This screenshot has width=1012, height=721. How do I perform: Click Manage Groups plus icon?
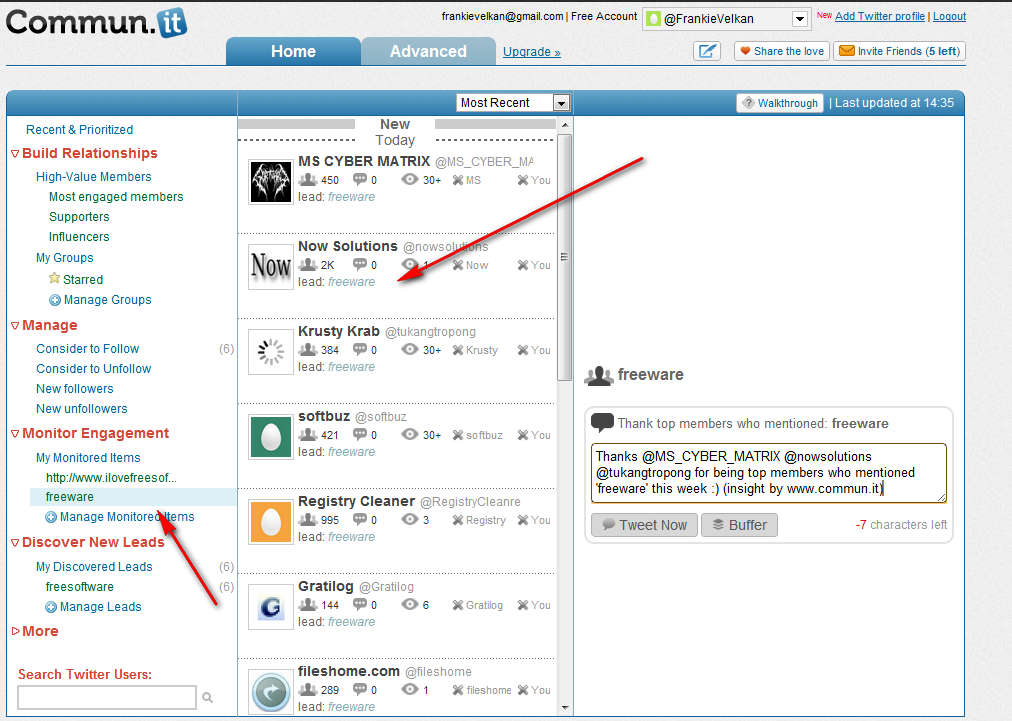(55, 300)
